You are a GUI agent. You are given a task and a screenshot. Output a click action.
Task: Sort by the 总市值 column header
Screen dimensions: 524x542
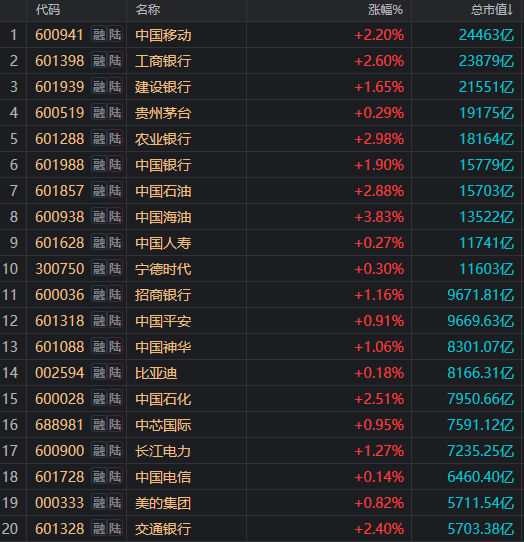tap(492, 10)
